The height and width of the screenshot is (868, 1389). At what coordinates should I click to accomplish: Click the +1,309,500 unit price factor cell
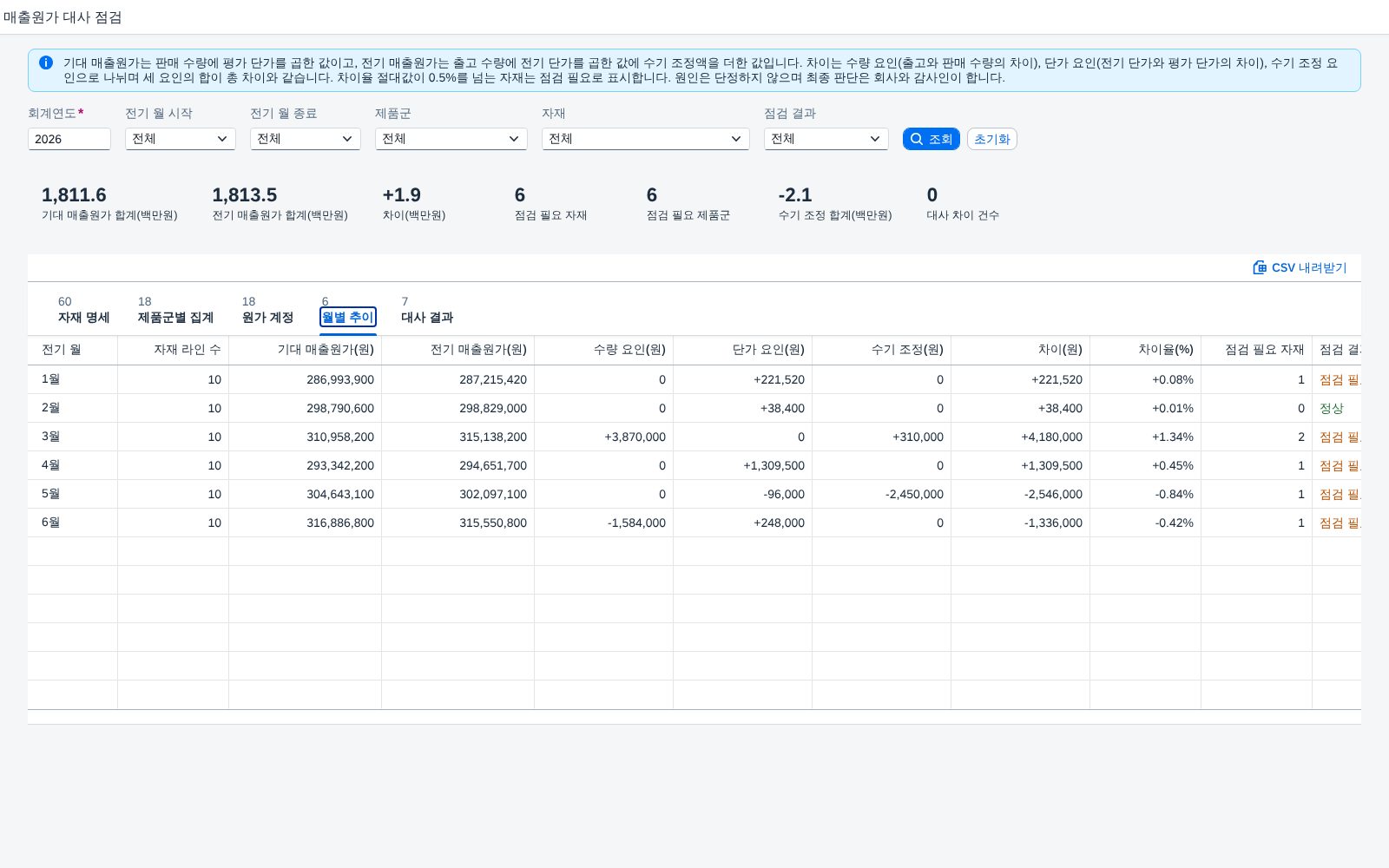(743, 465)
